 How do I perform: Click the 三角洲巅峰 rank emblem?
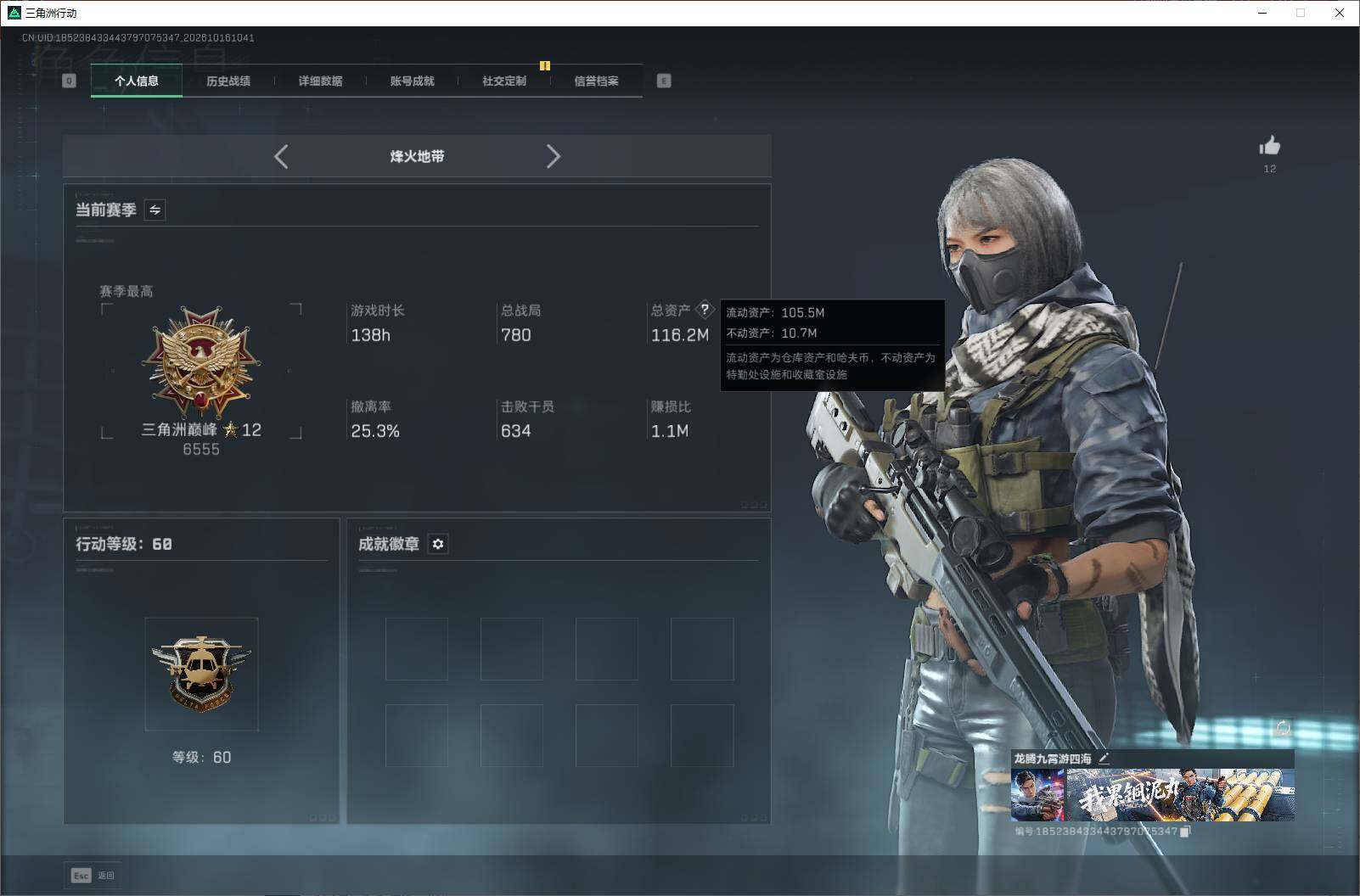click(x=201, y=363)
